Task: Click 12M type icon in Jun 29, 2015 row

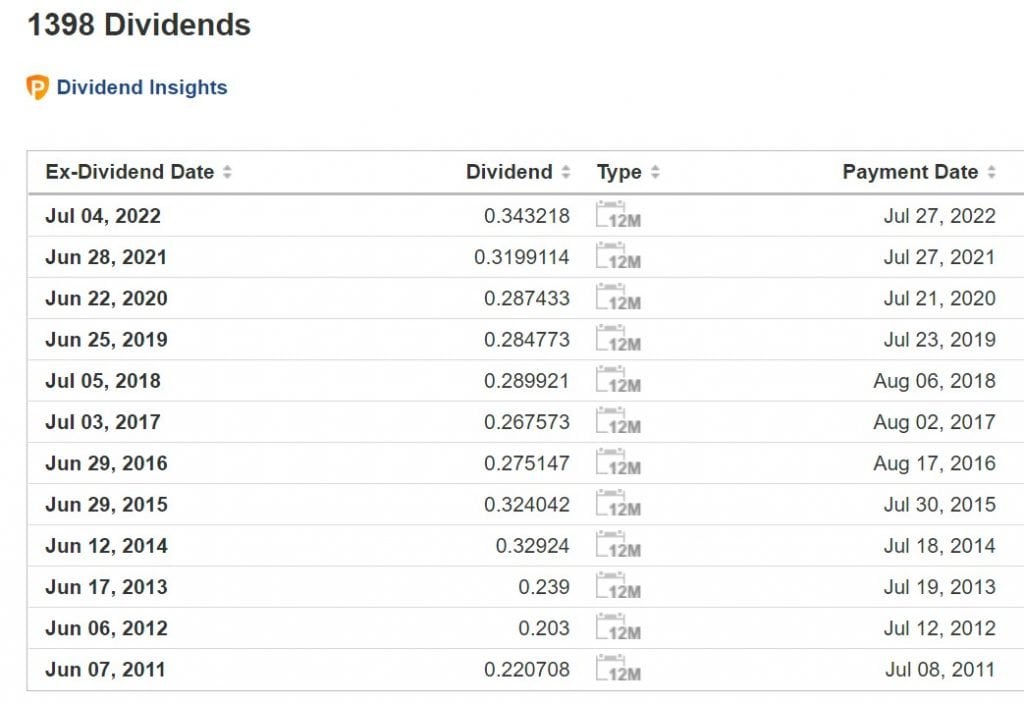Action: point(618,504)
